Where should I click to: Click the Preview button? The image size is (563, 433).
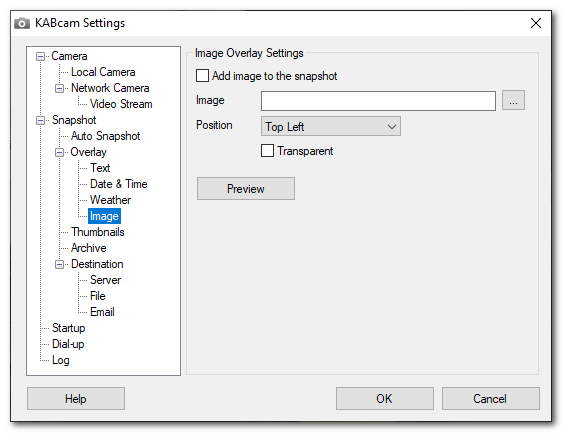click(x=246, y=188)
